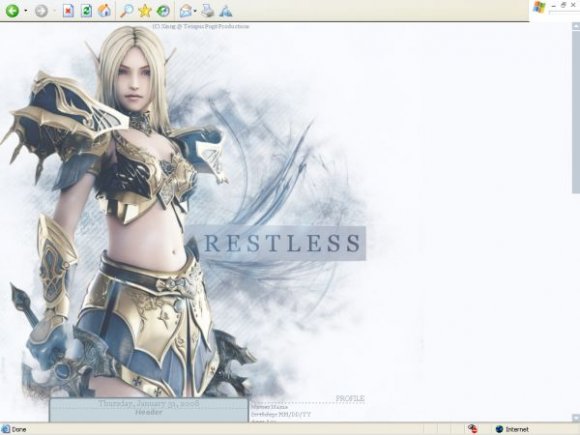Click the vertical scrollbar thumb
The width and height of the screenshot is (580, 435).
pyautogui.click(x=576, y=112)
